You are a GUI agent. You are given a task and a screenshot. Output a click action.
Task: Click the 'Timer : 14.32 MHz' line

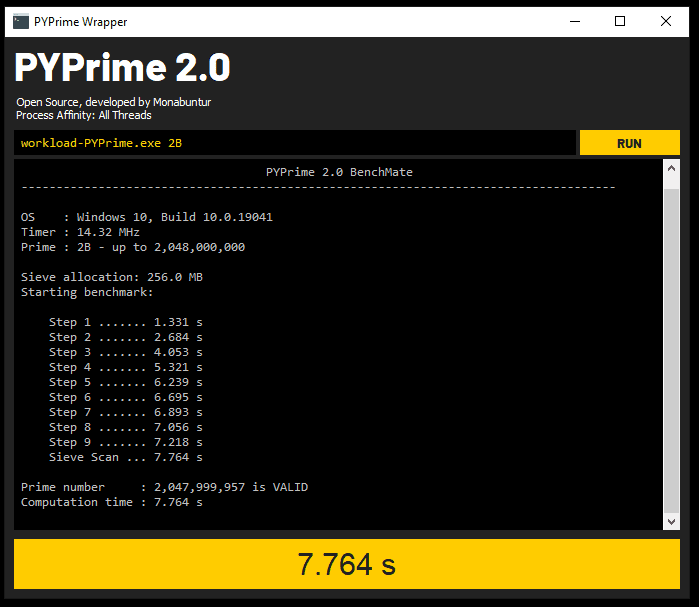80,232
